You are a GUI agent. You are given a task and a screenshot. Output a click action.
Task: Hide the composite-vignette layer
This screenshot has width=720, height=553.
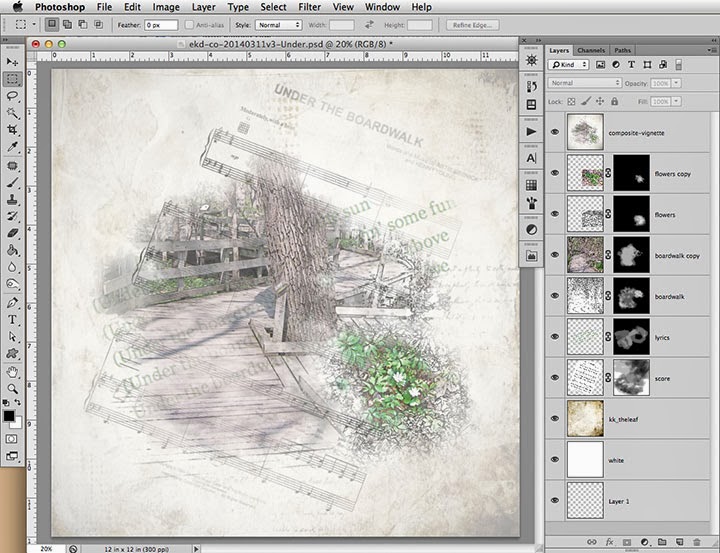click(555, 132)
